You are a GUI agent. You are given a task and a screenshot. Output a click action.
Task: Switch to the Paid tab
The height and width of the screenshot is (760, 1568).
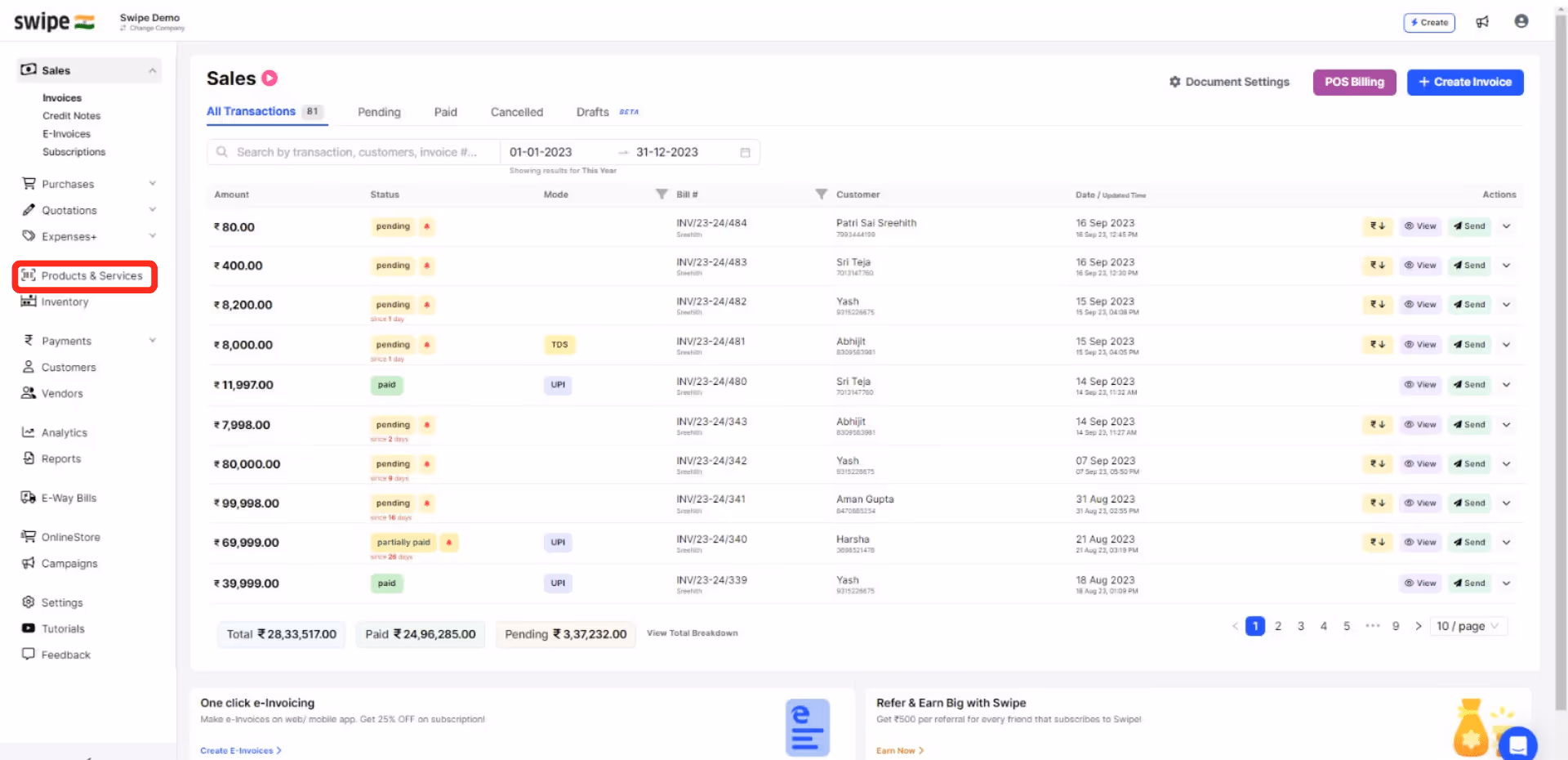(445, 112)
